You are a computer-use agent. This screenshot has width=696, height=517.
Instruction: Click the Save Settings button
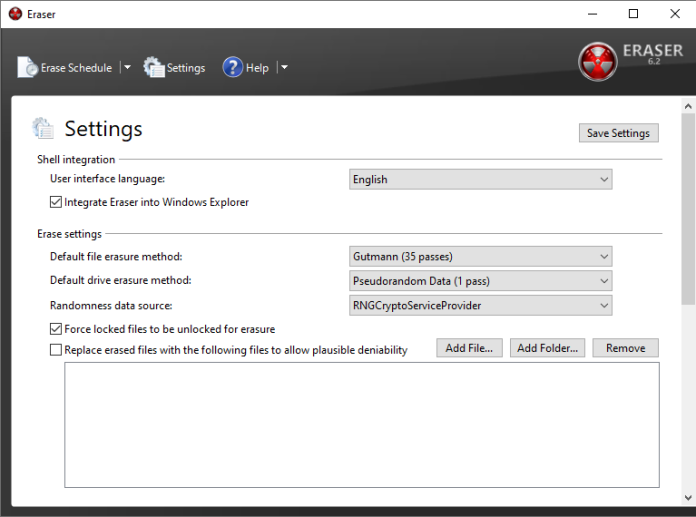point(618,133)
